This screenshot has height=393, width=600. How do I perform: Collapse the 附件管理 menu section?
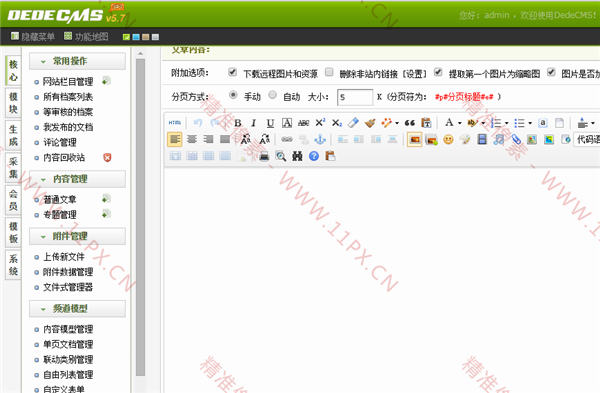77,236
